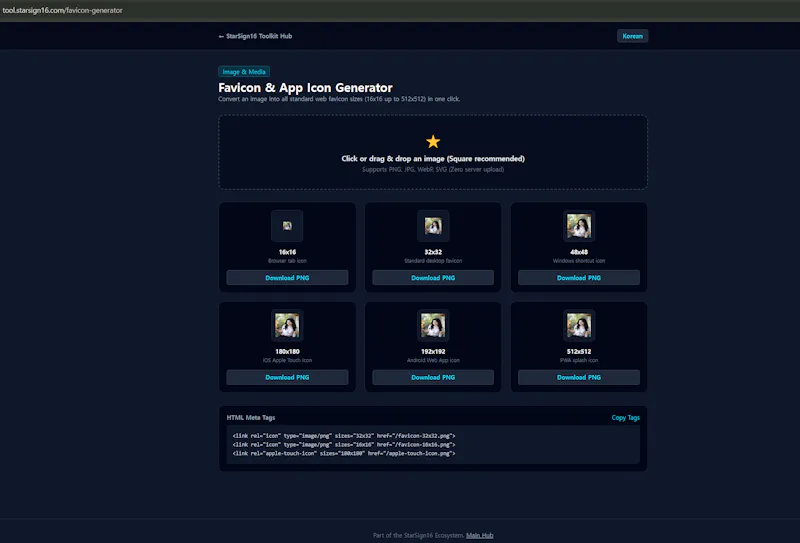The width and height of the screenshot is (800, 543).
Task: Click the 'Convert an image into all standard' description
Action: pyautogui.click(x=339, y=99)
